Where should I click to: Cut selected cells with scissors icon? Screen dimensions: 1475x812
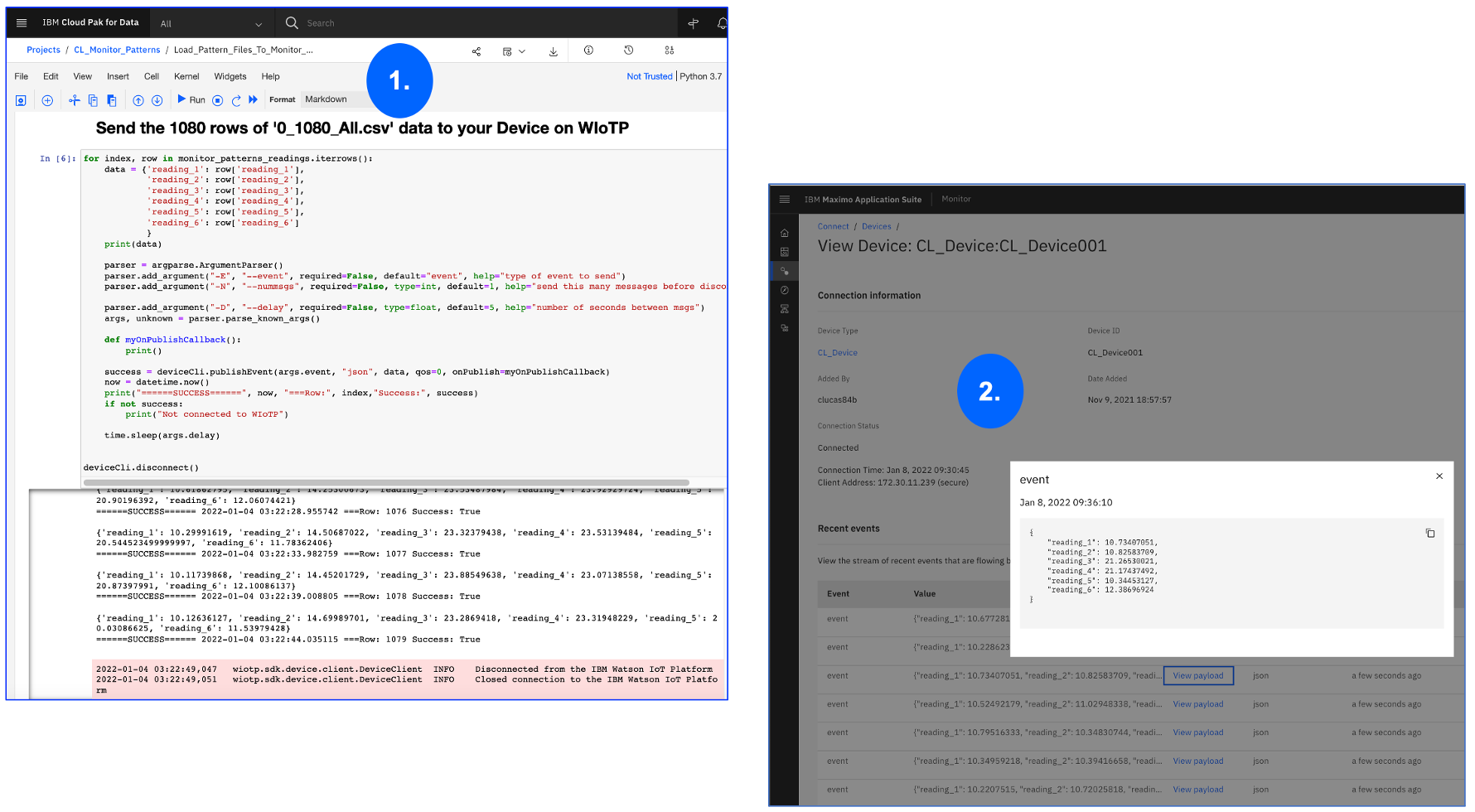(74, 100)
